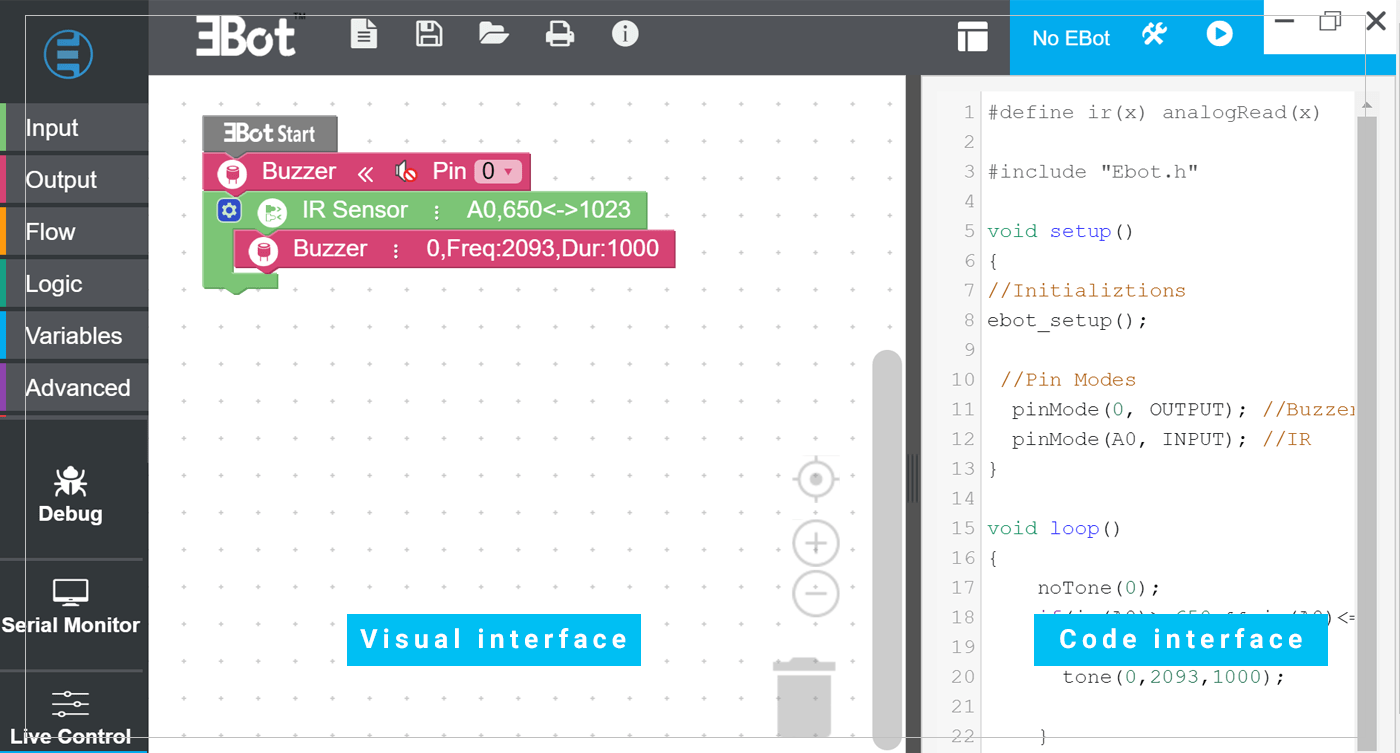Image resolution: width=1400 pixels, height=753 pixels.
Task: Run program with the play button
Action: tap(1219, 34)
